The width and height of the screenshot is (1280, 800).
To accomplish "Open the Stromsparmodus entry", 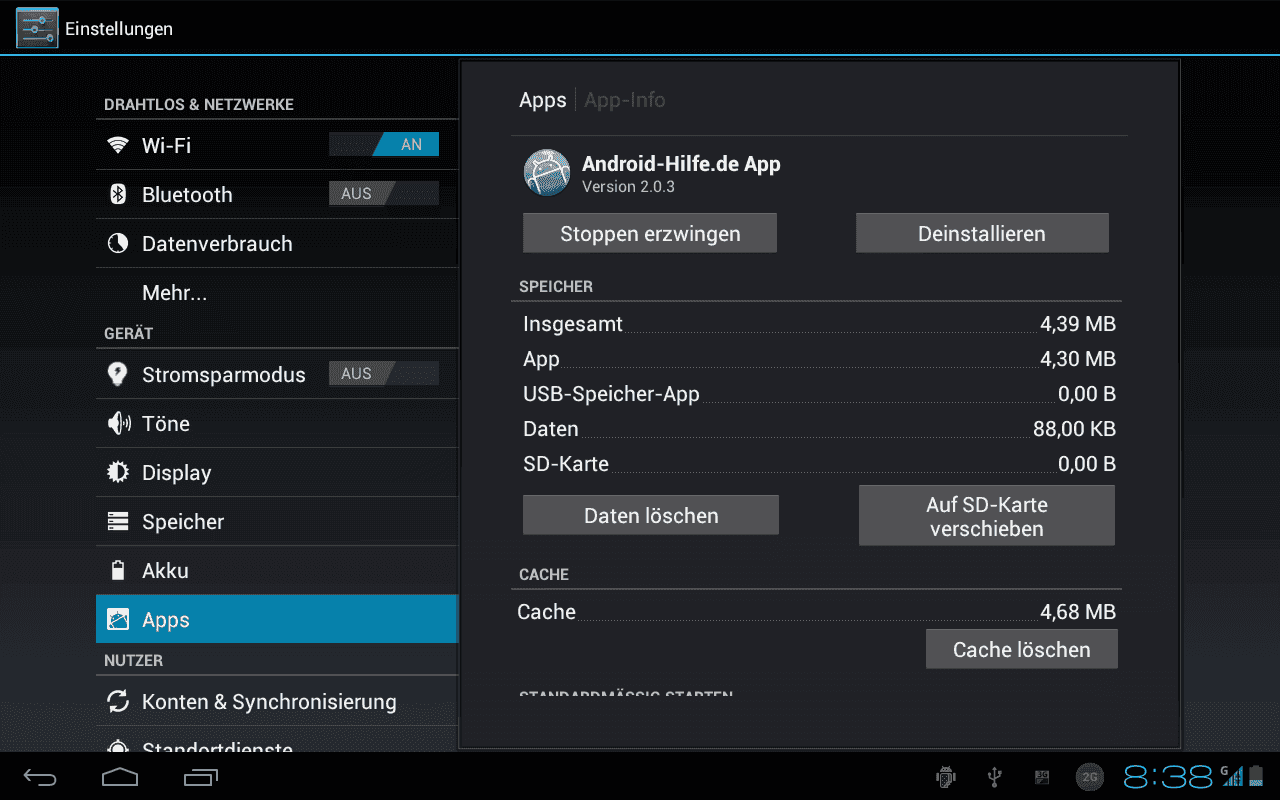I will (277, 374).
